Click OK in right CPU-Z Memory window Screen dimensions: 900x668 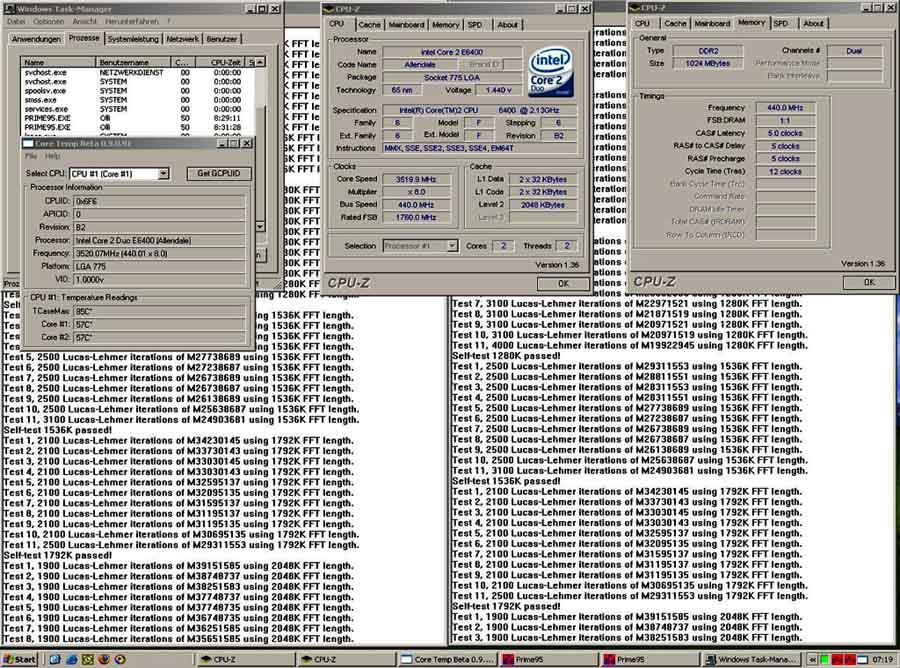point(870,282)
